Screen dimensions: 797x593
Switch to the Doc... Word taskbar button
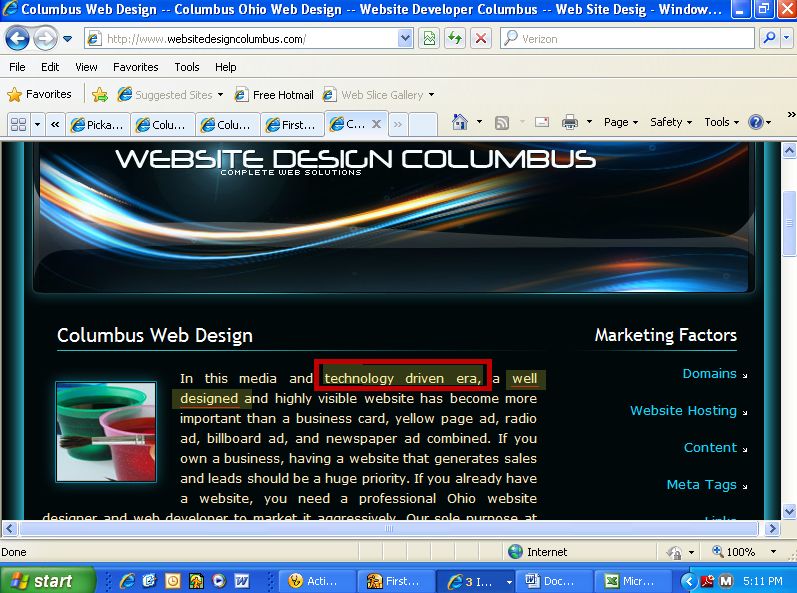555,581
